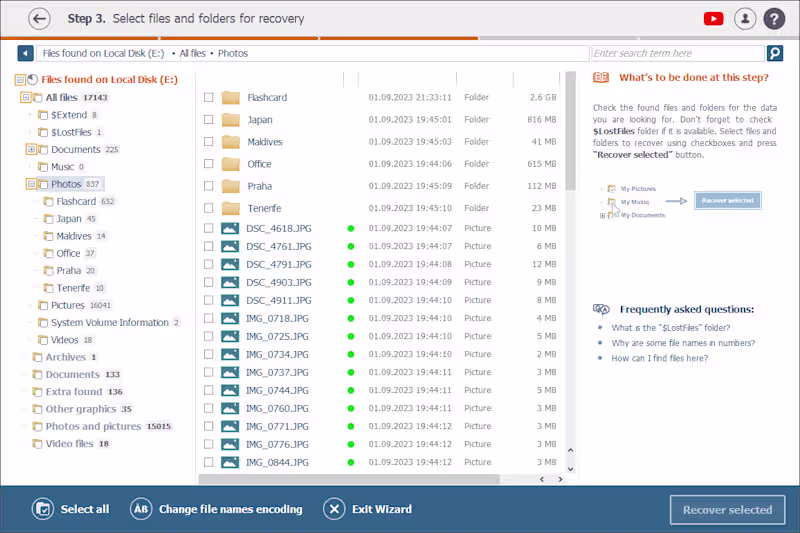The width and height of the screenshot is (800, 533).
Task: Open the help question mark icon
Action: pos(774,19)
